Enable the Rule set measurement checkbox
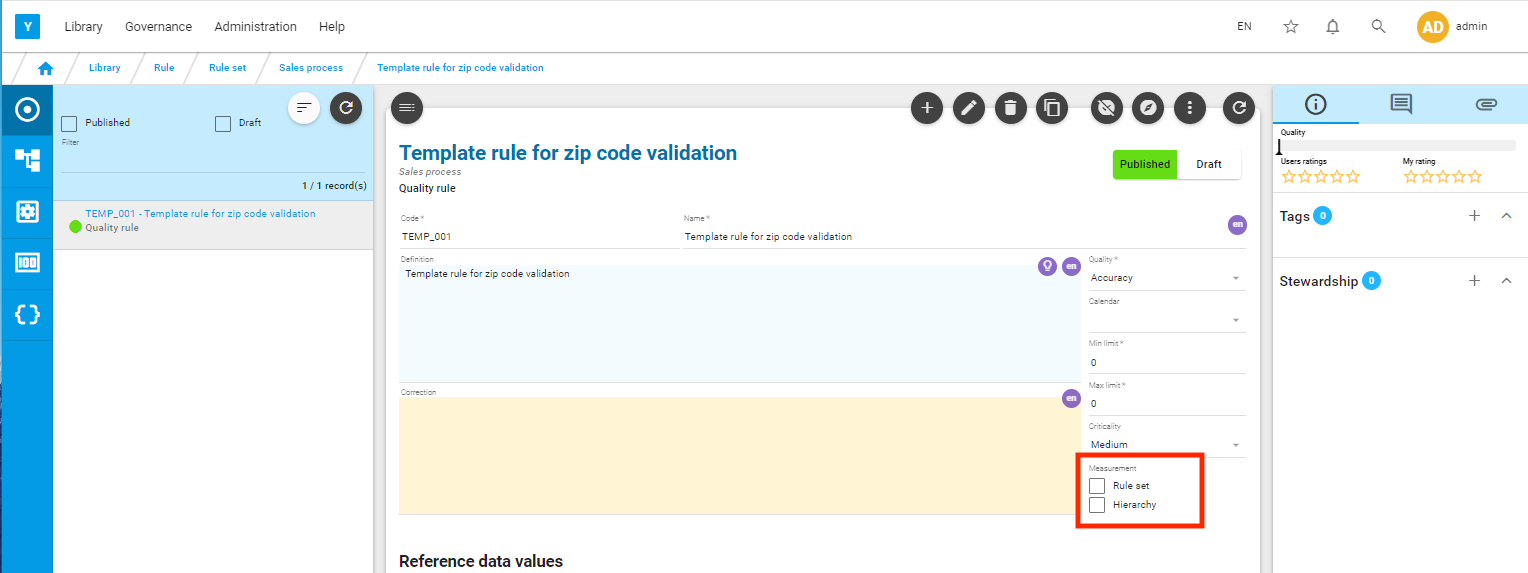This screenshot has width=1528, height=573. click(x=1097, y=486)
